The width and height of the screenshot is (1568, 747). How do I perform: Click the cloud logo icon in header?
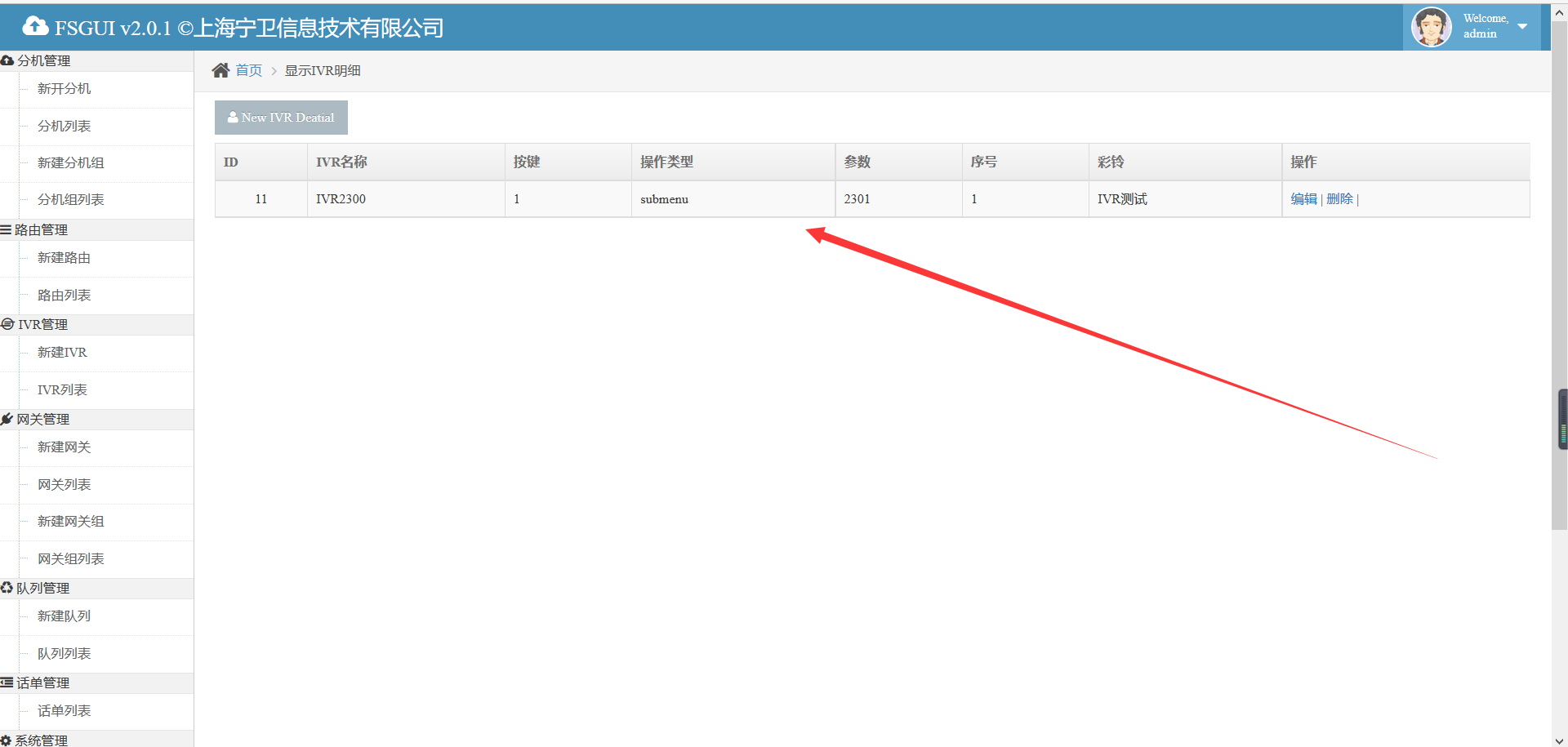(35, 27)
